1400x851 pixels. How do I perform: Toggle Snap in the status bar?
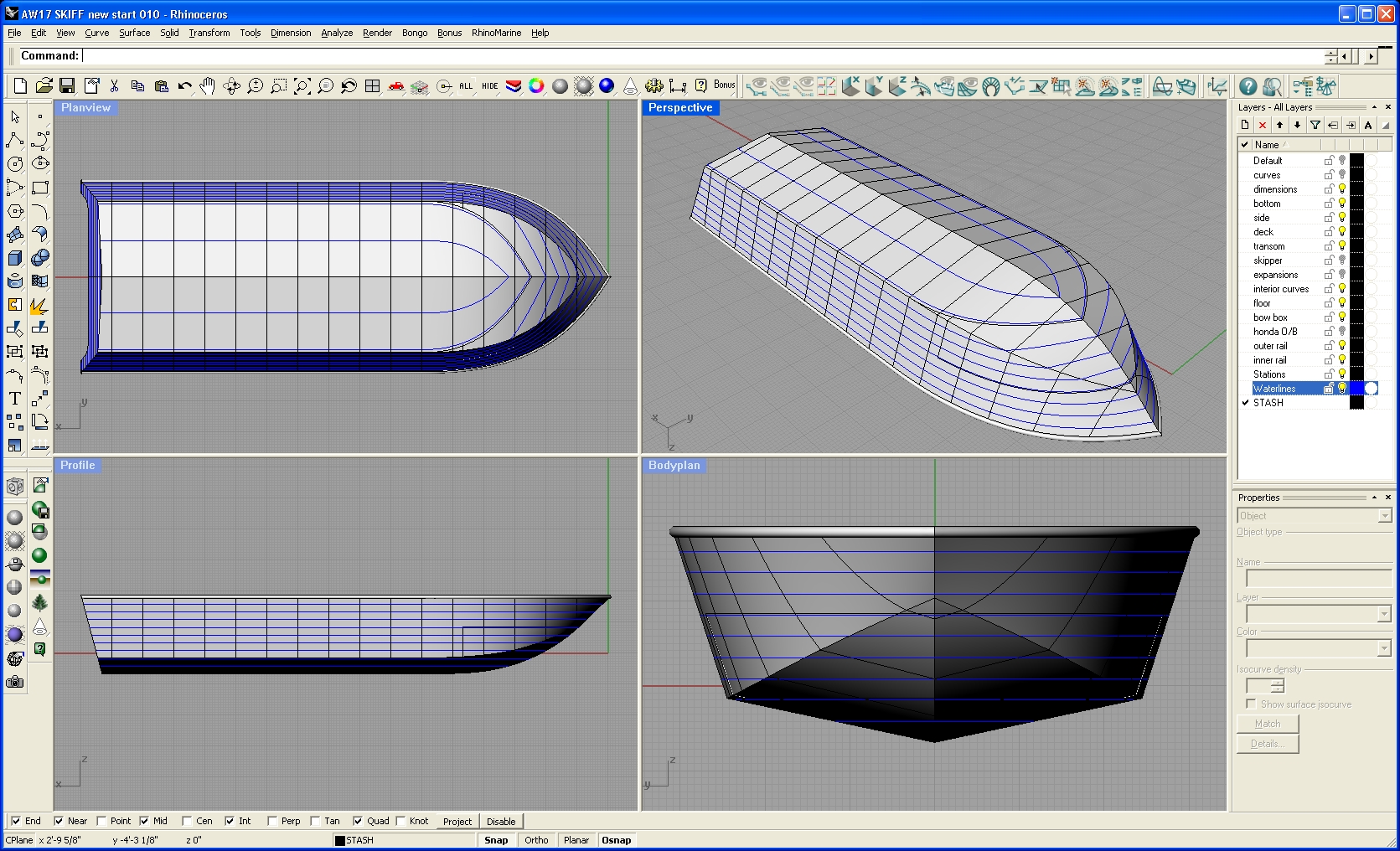tap(496, 840)
